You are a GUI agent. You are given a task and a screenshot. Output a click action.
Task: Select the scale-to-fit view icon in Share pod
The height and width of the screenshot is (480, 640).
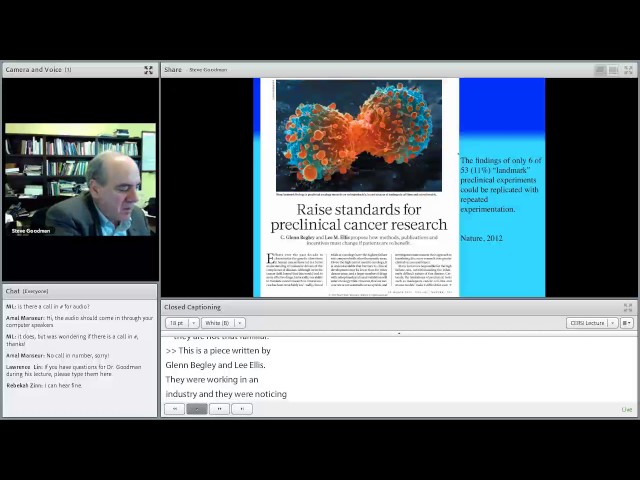click(600, 70)
